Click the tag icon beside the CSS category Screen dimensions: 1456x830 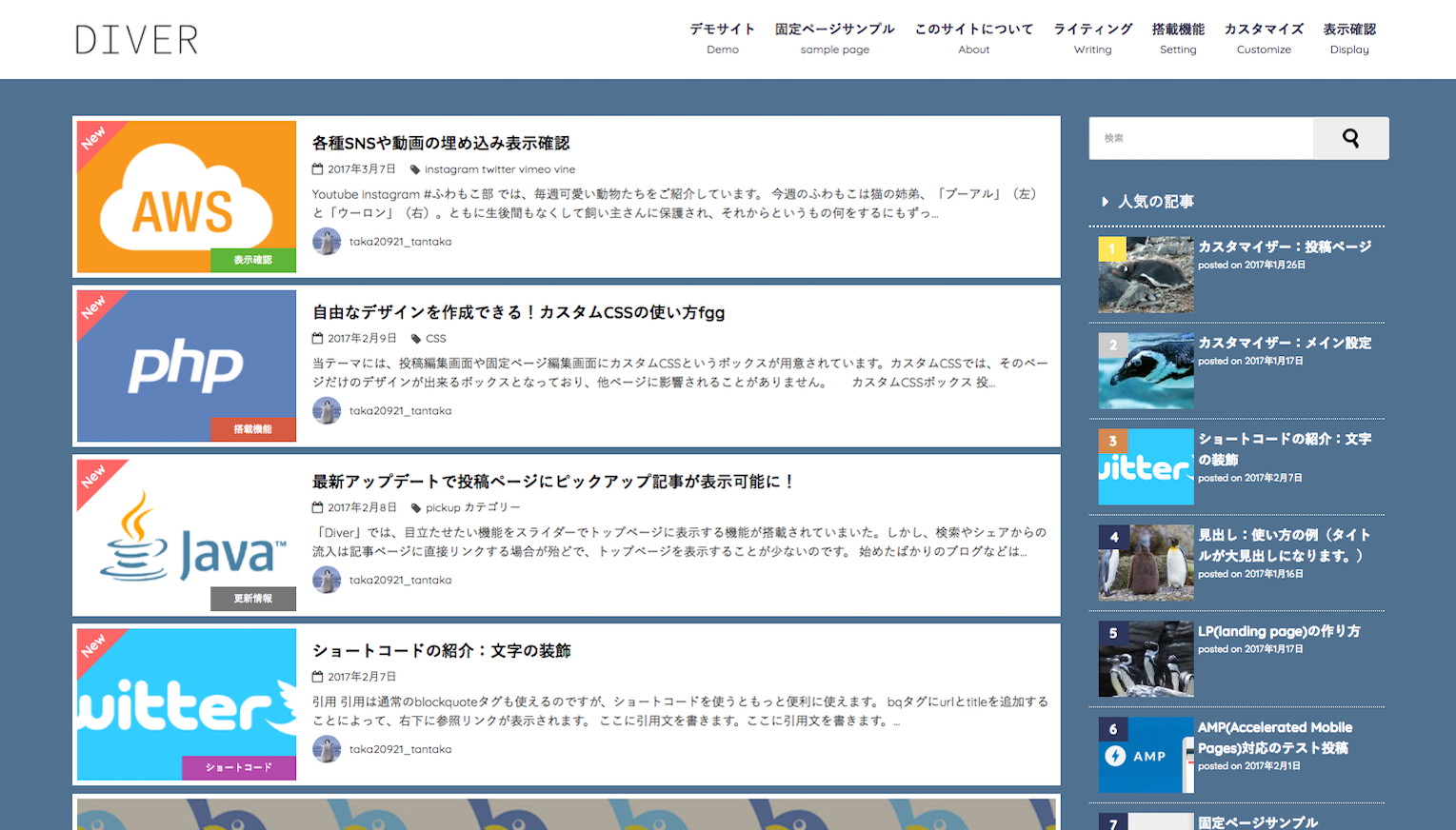point(415,339)
